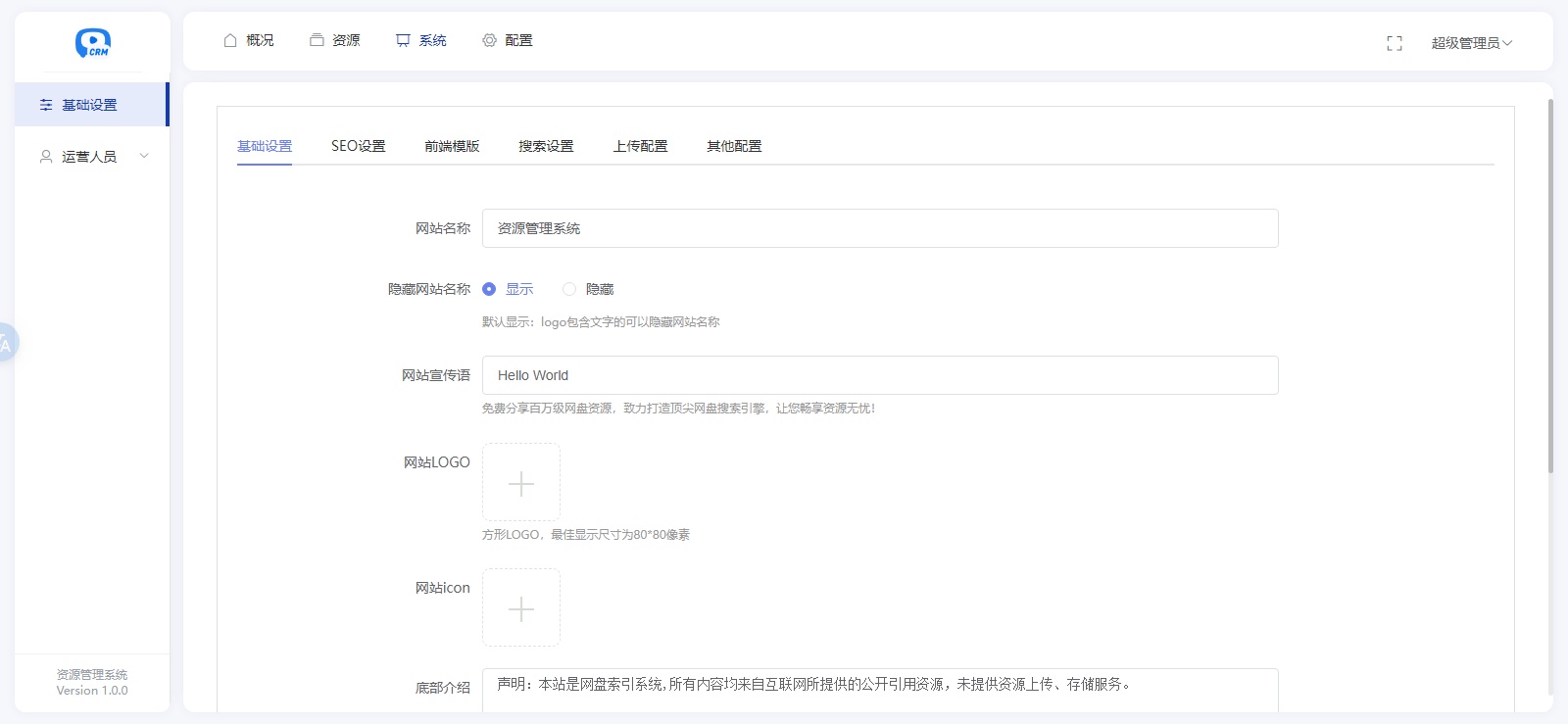1568x724 pixels.
Task: Click the 隐藏网站名称 field label
Action: point(429,289)
